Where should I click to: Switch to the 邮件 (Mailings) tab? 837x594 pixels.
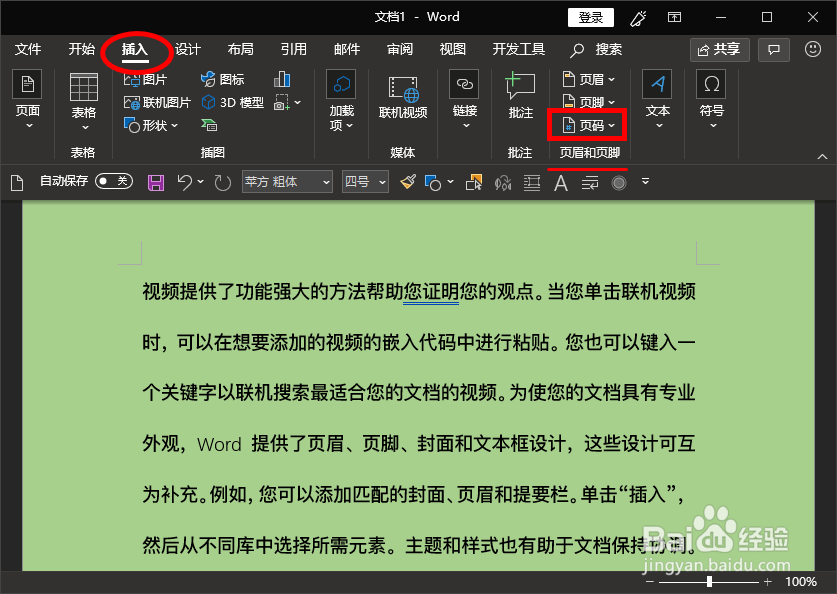click(x=347, y=50)
